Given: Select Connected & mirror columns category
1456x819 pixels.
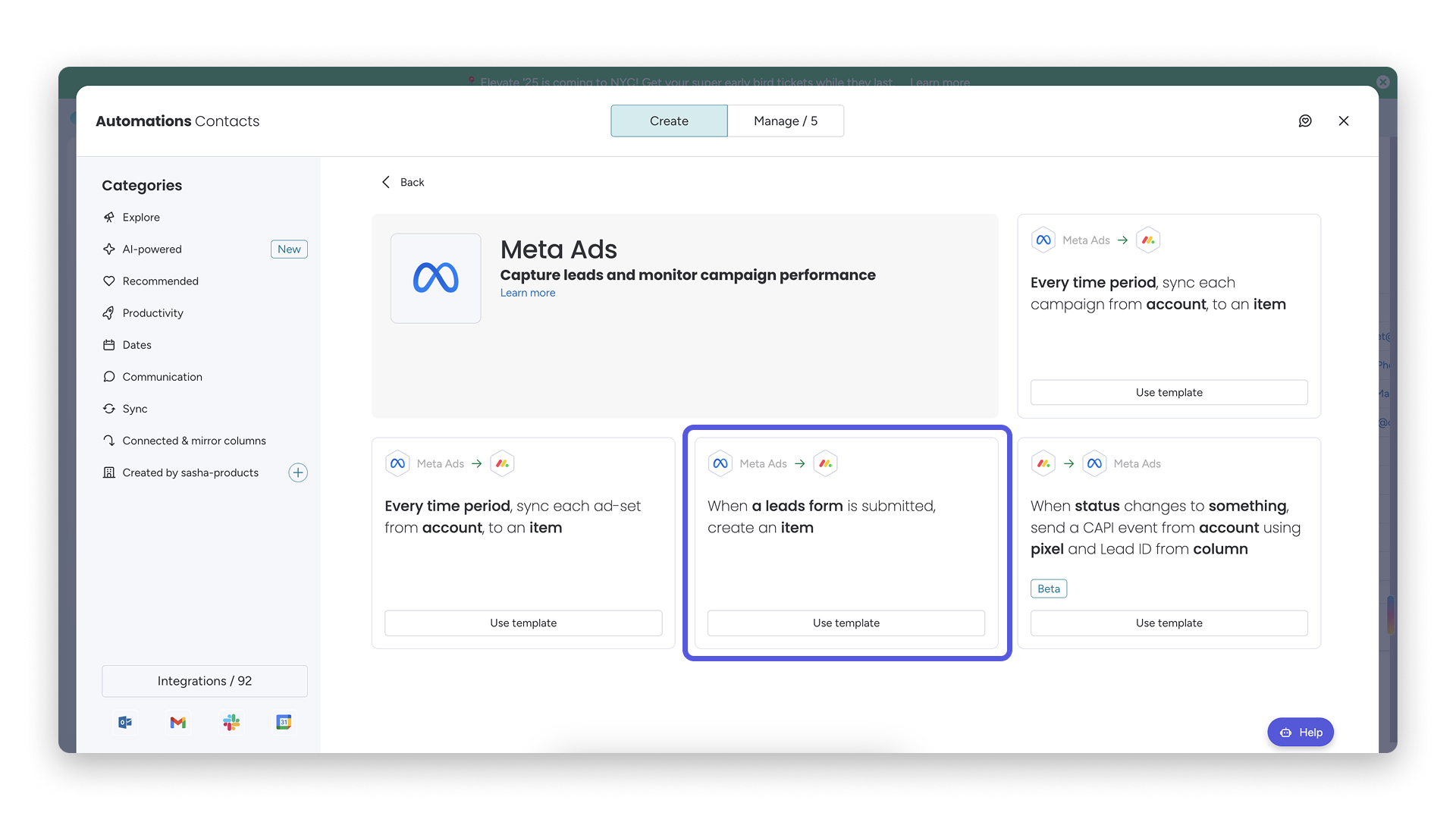Looking at the screenshot, I should click(x=194, y=440).
